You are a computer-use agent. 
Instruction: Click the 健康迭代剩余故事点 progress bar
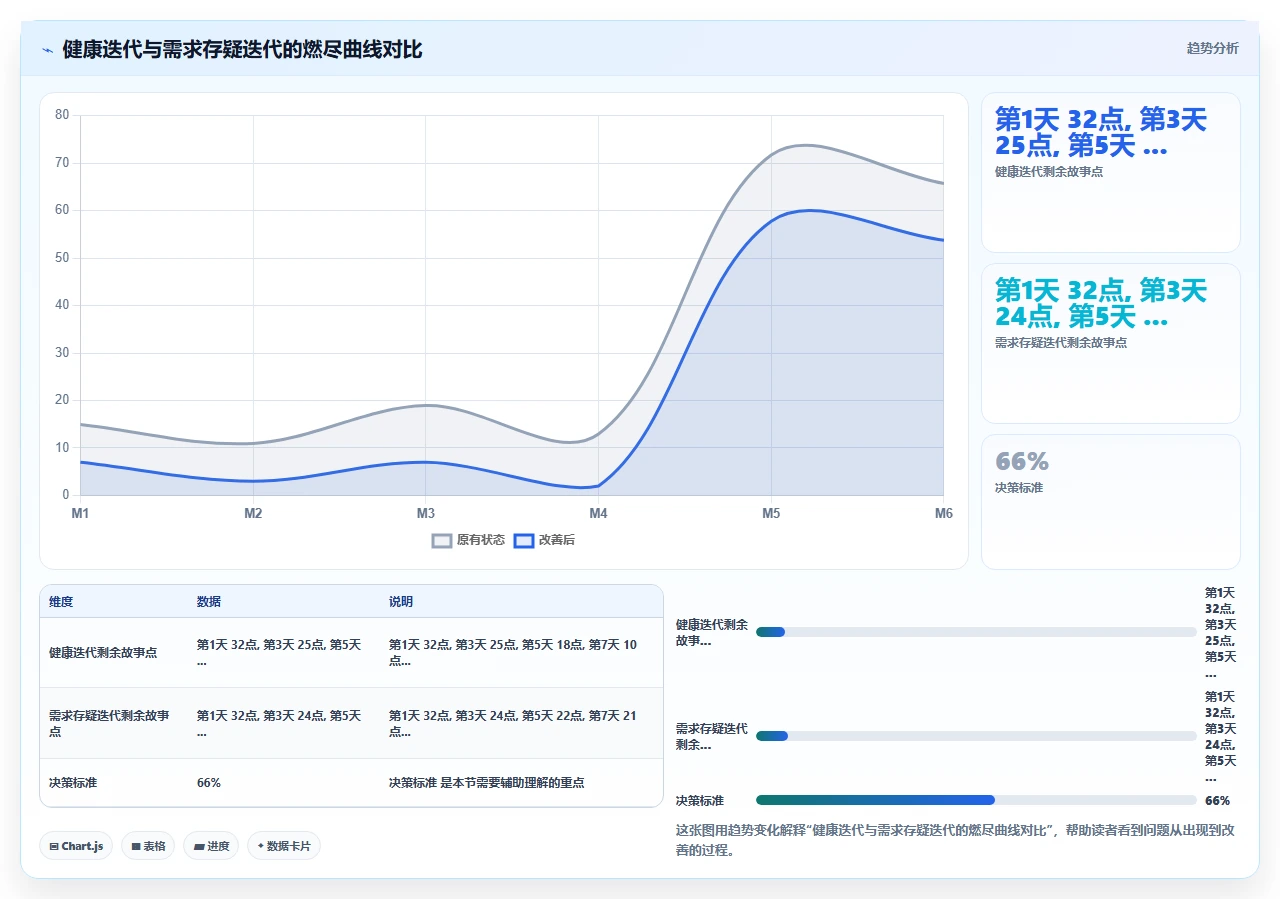pos(976,632)
